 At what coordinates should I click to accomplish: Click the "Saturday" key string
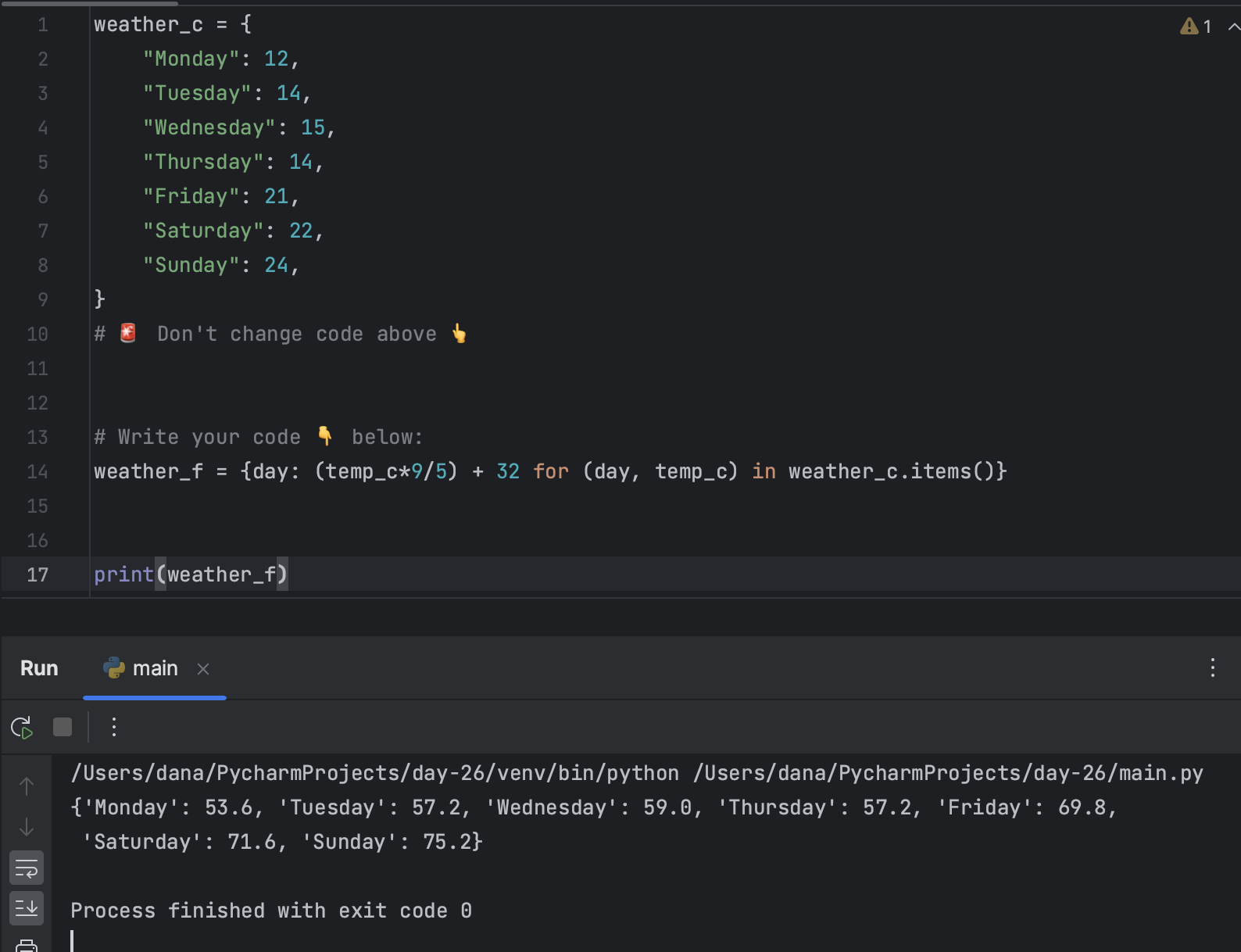click(x=203, y=231)
